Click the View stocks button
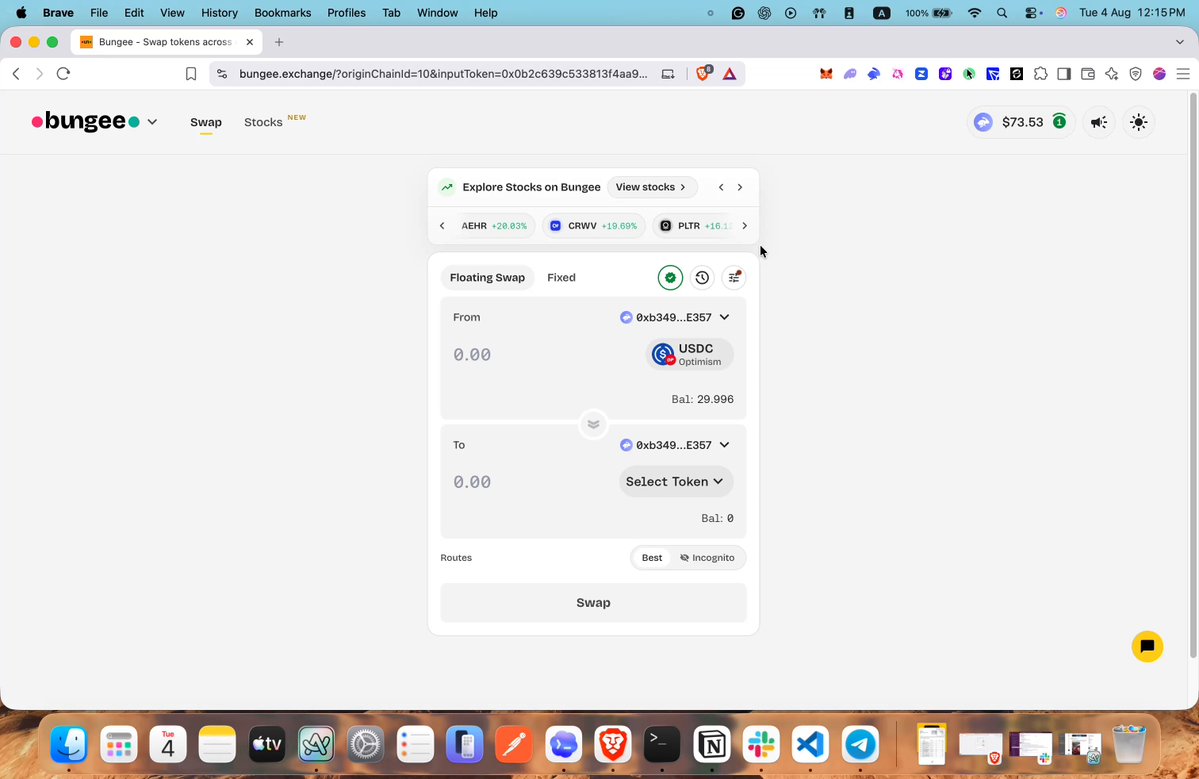 (x=651, y=187)
